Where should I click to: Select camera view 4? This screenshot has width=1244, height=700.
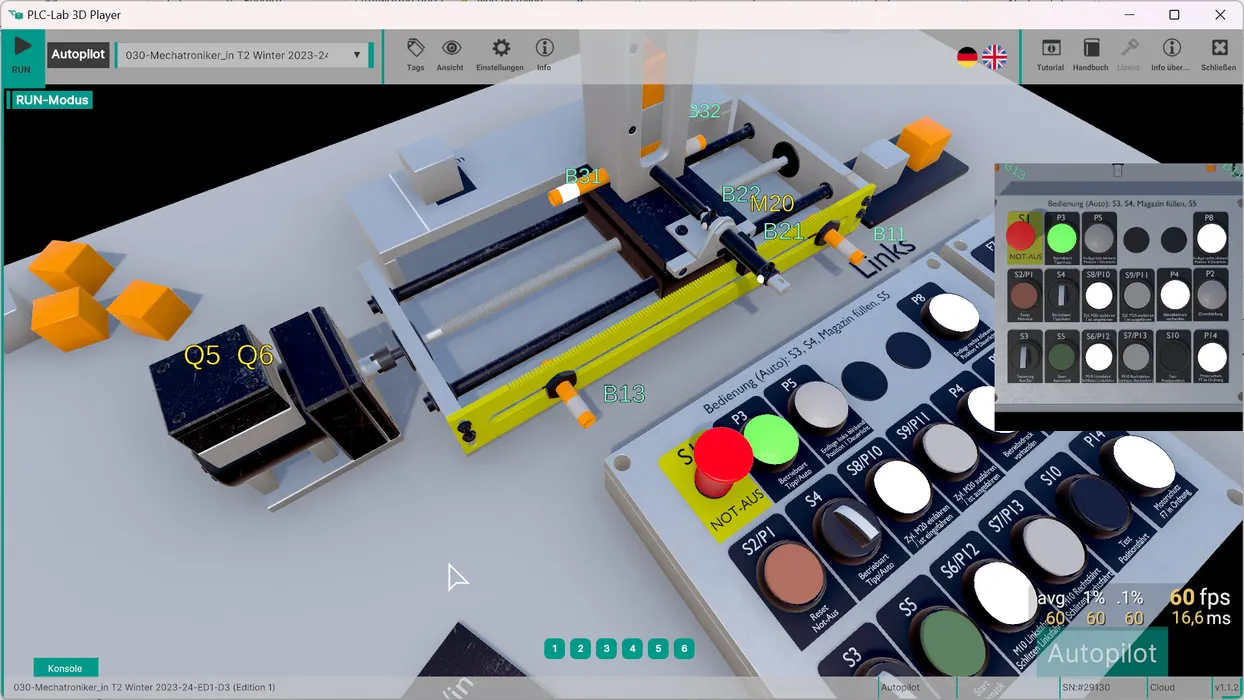[x=632, y=649]
